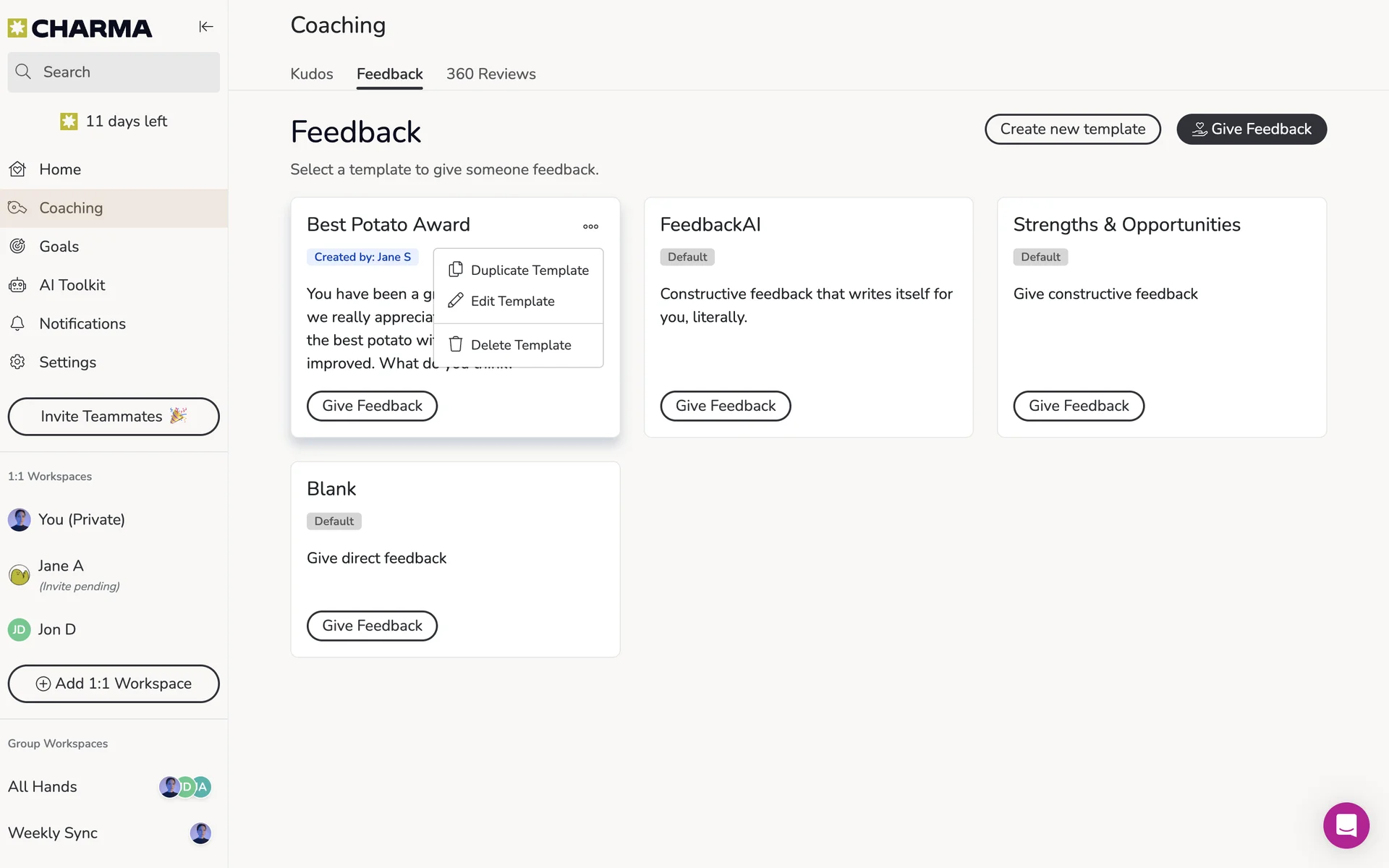Click the Create new template button

1072,129
